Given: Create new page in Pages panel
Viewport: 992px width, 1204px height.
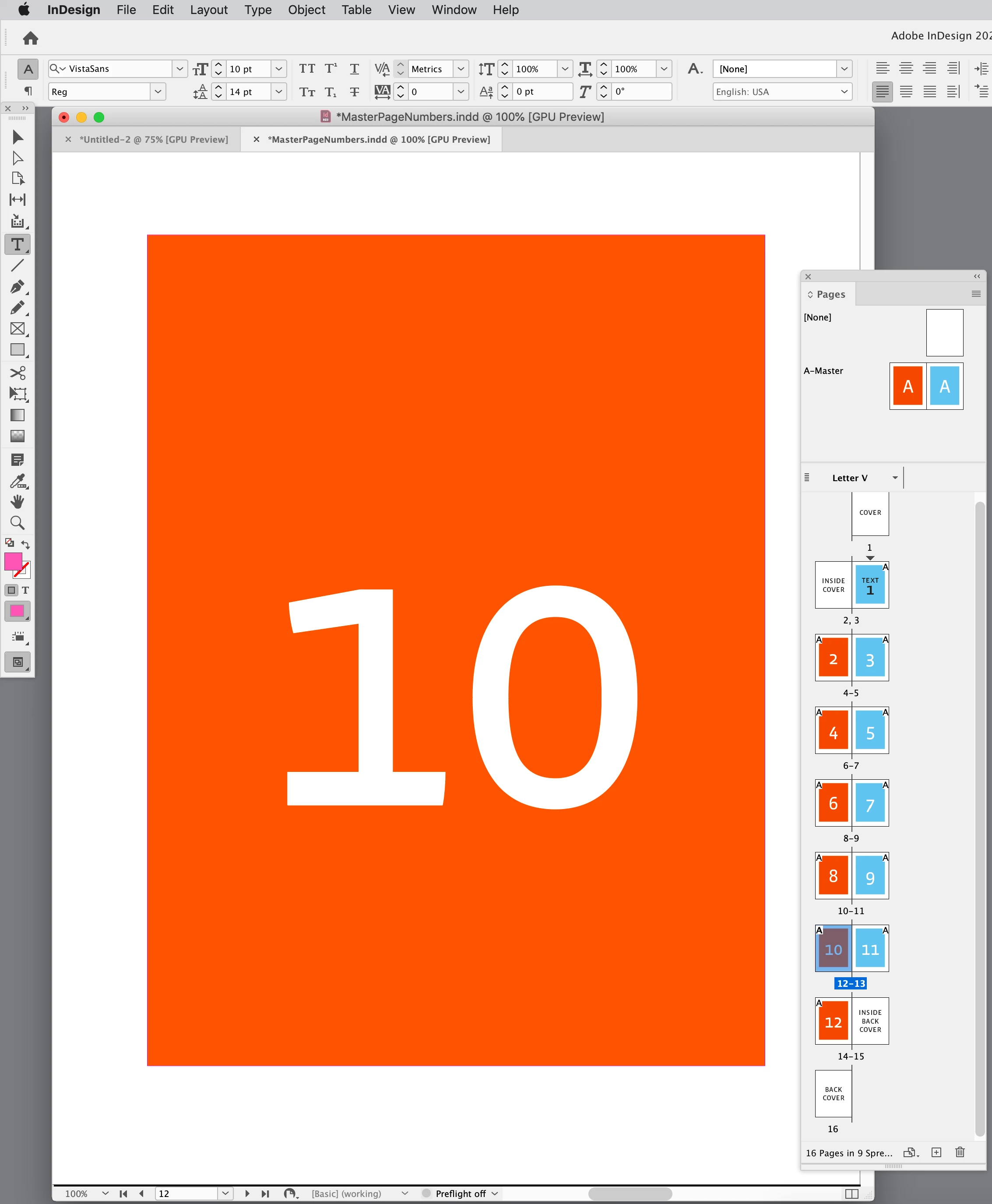Looking at the screenshot, I should (936, 1152).
